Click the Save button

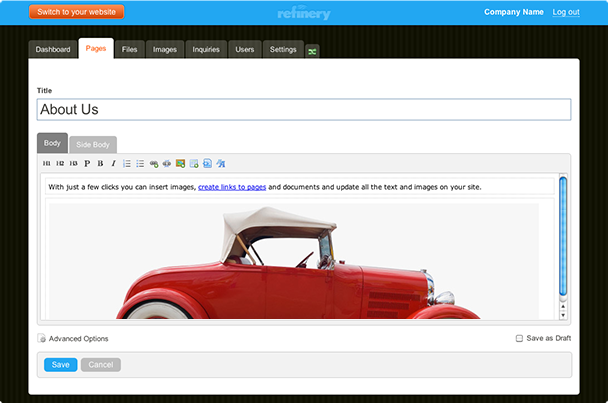pos(60,365)
